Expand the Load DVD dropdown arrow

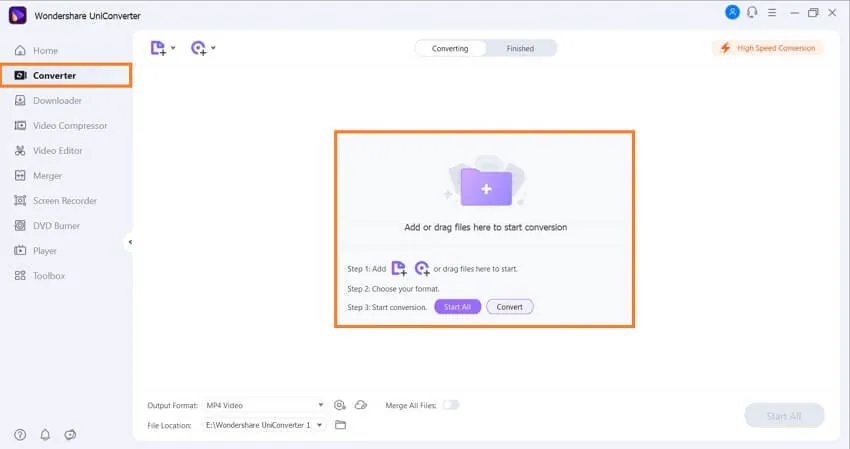click(x=213, y=48)
